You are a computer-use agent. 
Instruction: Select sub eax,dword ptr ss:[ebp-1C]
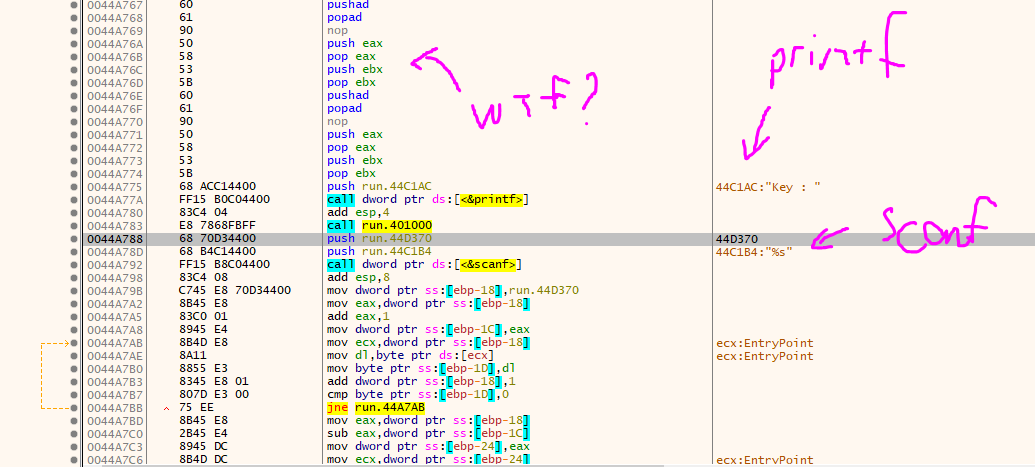tap(429, 433)
